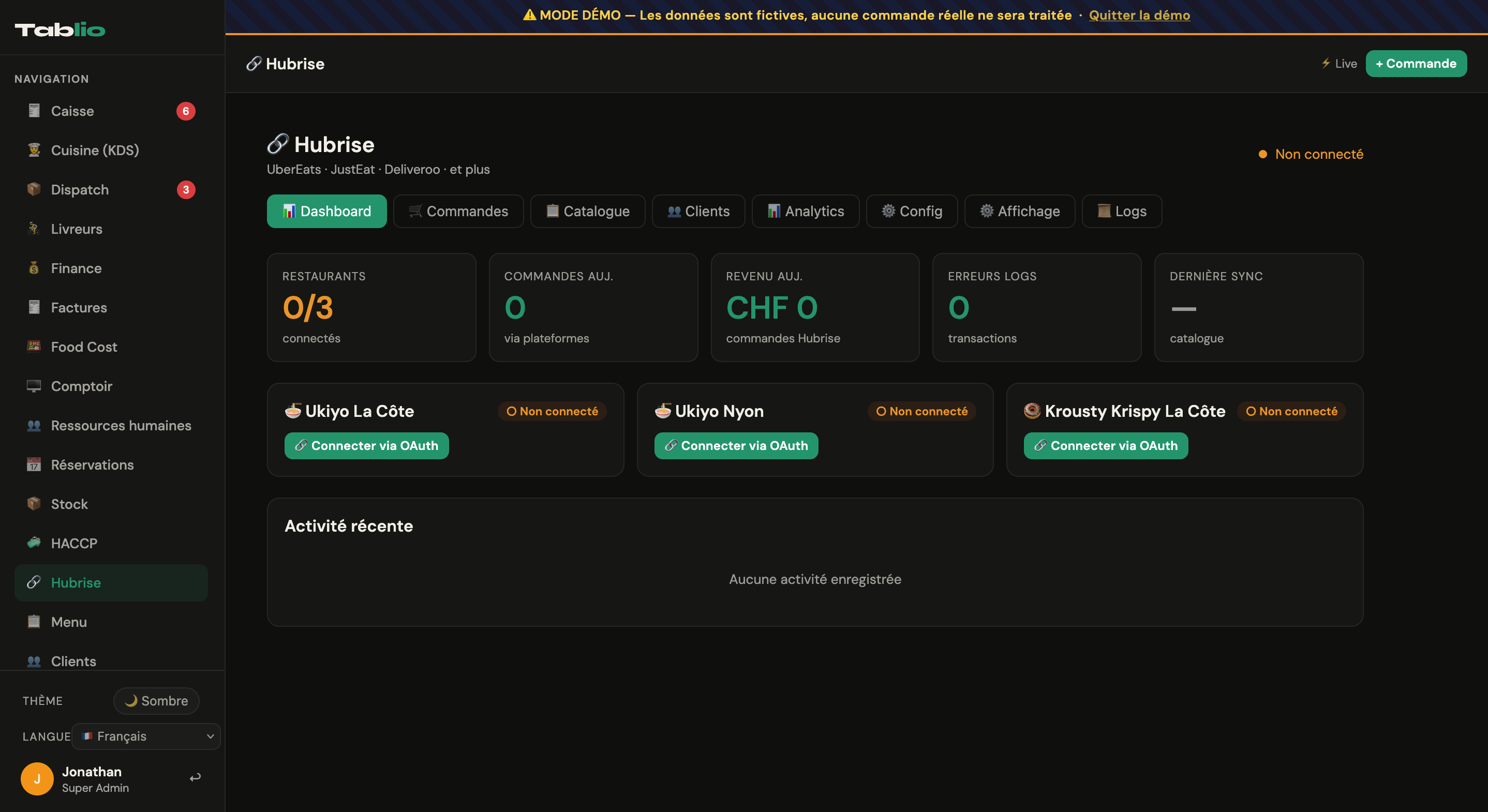Click the Super Admin role label
Image resolution: width=1488 pixels, height=812 pixels.
[95, 788]
